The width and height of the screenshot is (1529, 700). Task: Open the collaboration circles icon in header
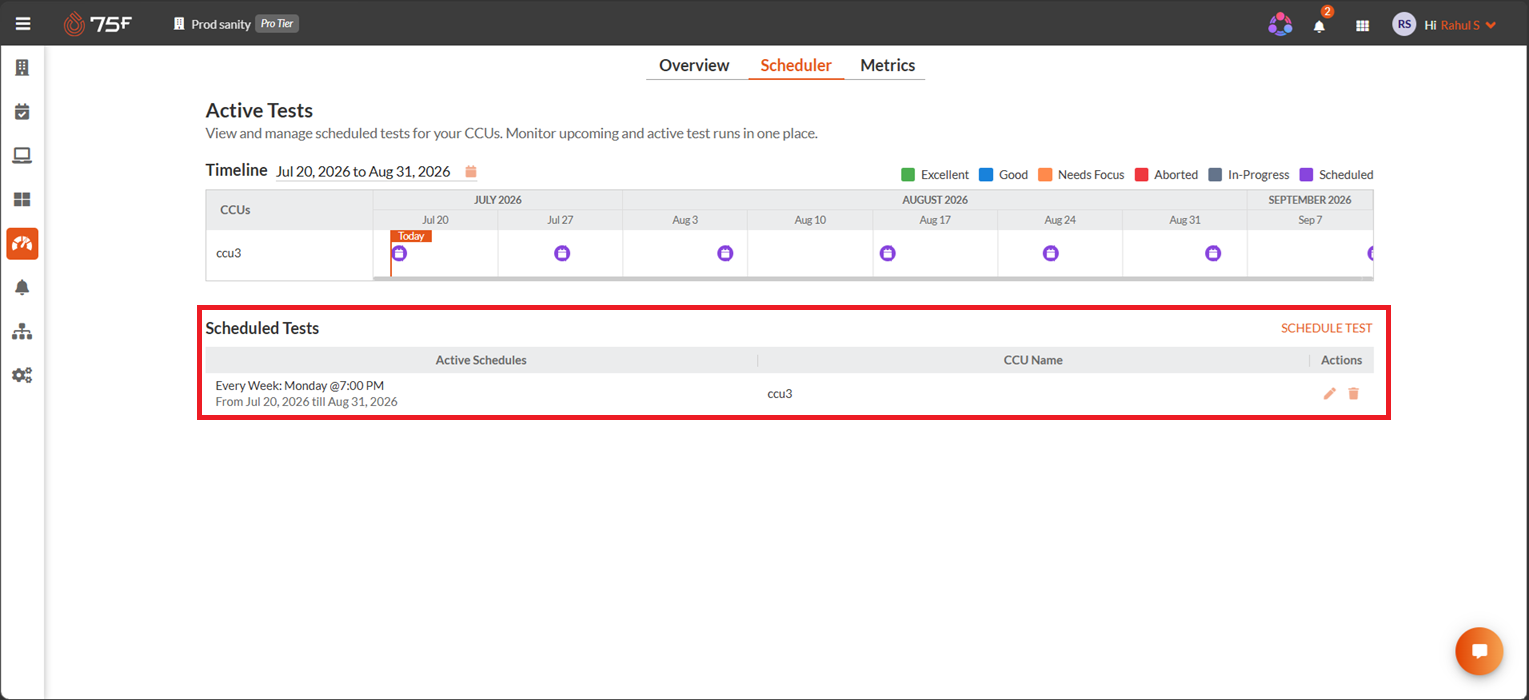[x=1280, y=25]
